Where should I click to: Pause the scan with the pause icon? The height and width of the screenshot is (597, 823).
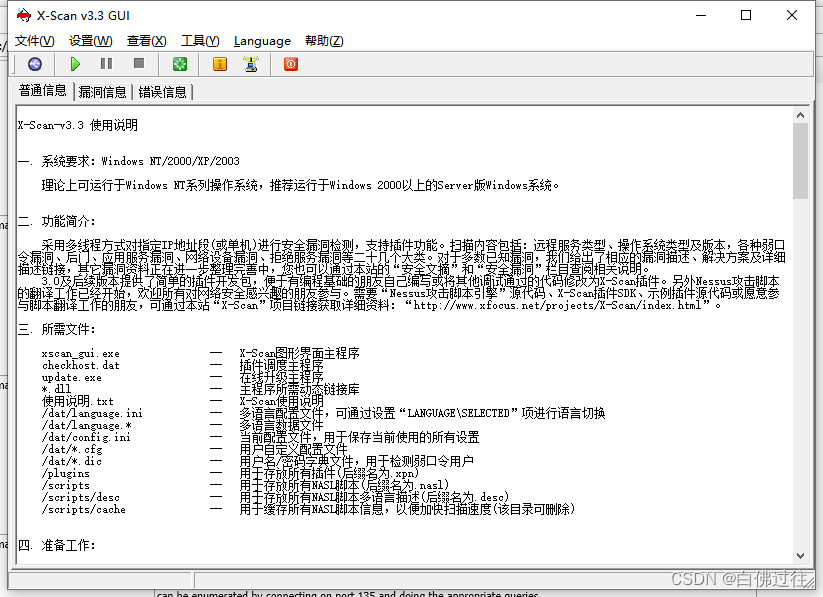[x=107, y=64]
